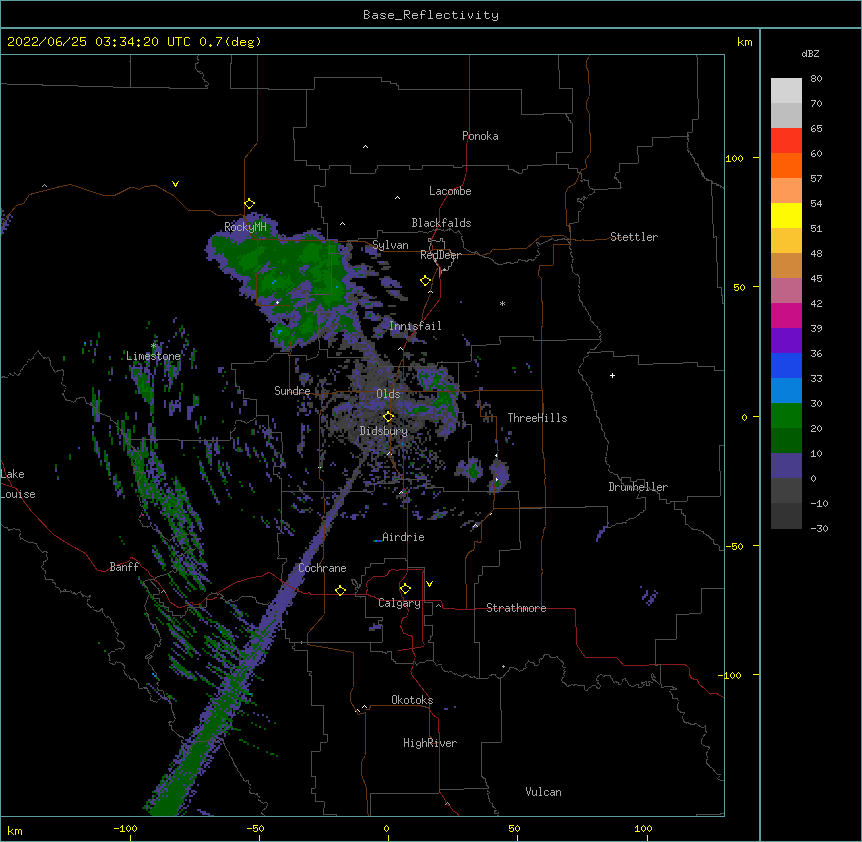
Task: Select the Sundre label
Action: pyautogui.click(x=292, y=391)
